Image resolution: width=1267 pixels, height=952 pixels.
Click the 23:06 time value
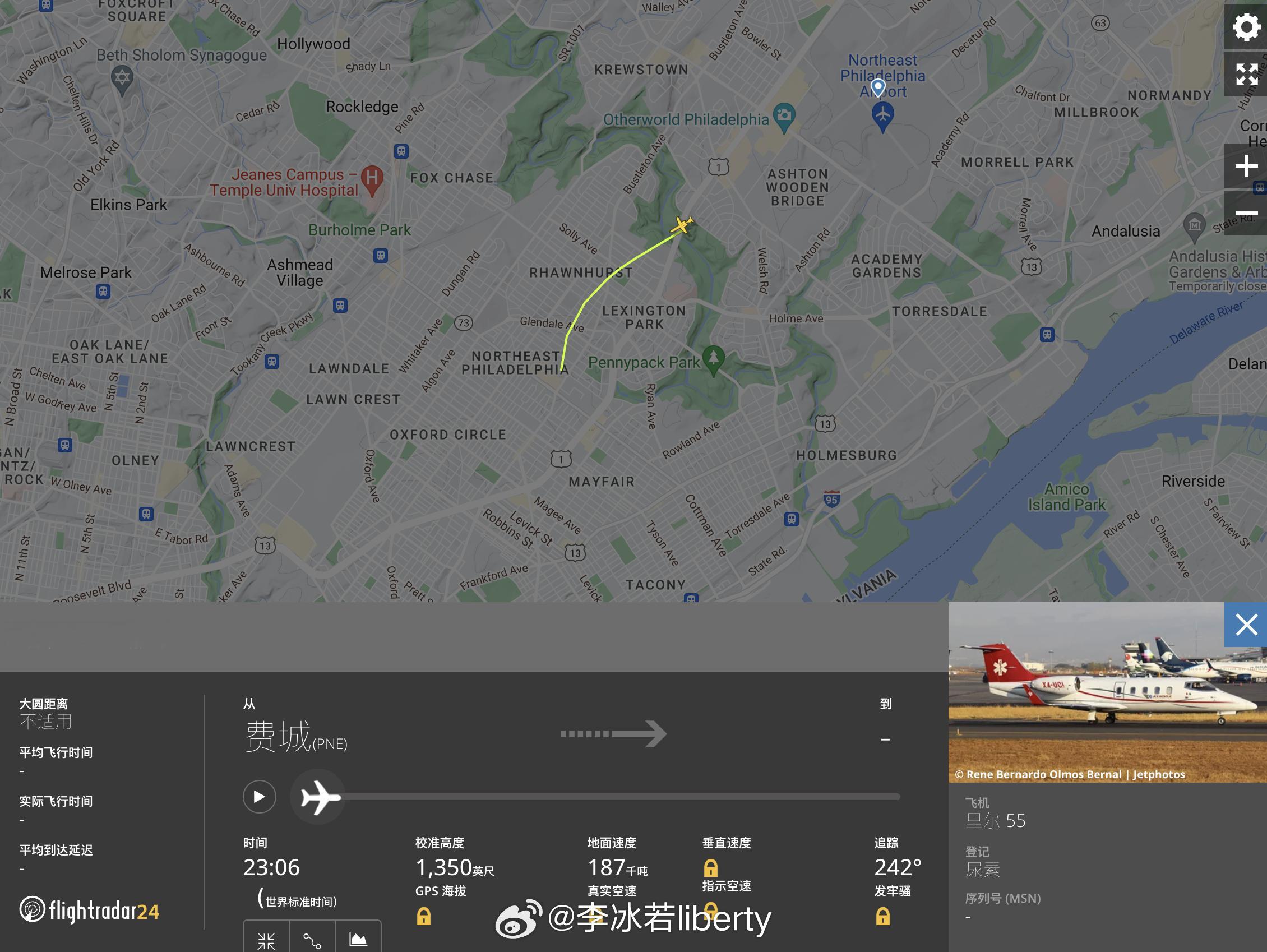coord(271,867)
